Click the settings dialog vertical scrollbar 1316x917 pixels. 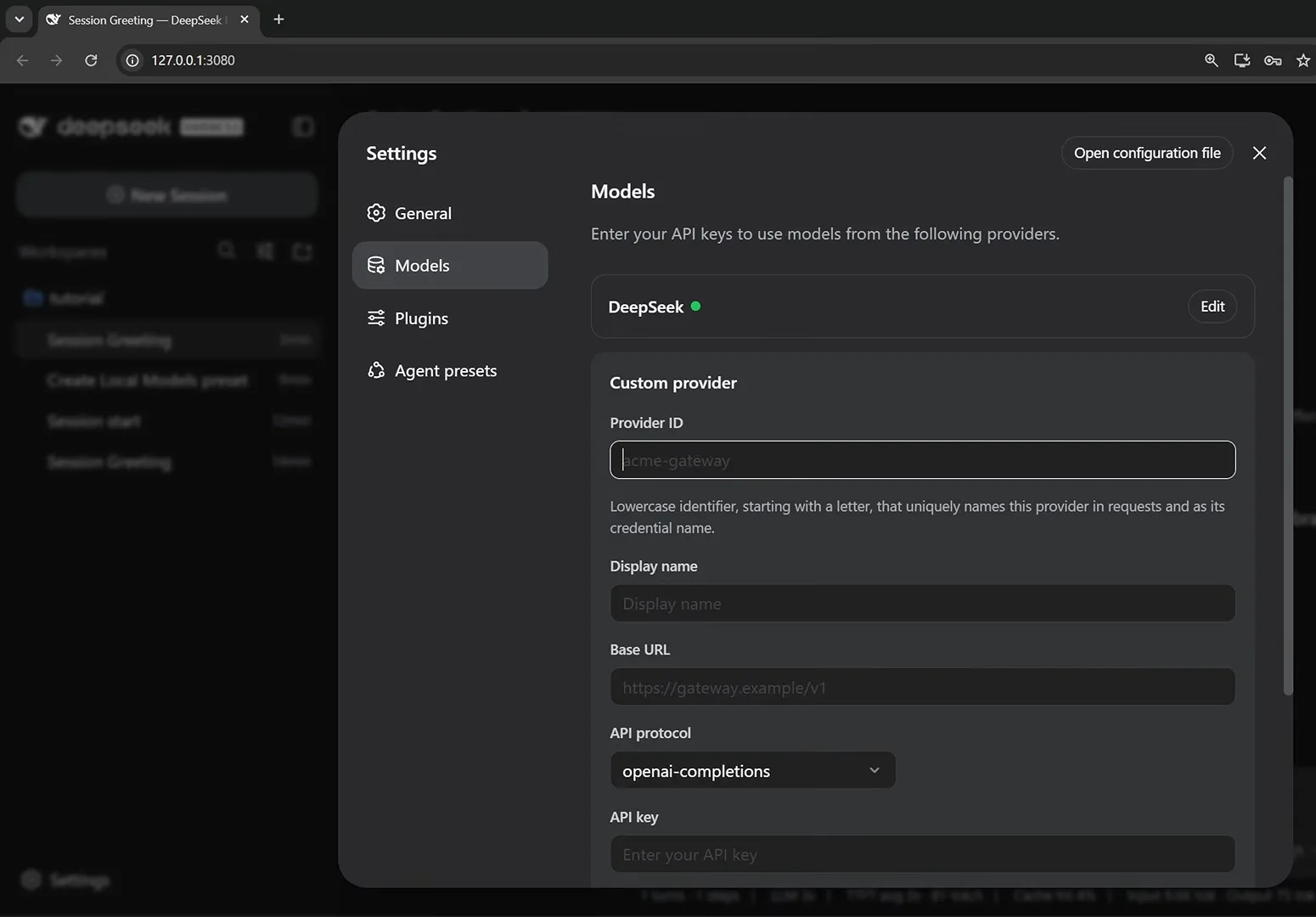[1287, 436]
